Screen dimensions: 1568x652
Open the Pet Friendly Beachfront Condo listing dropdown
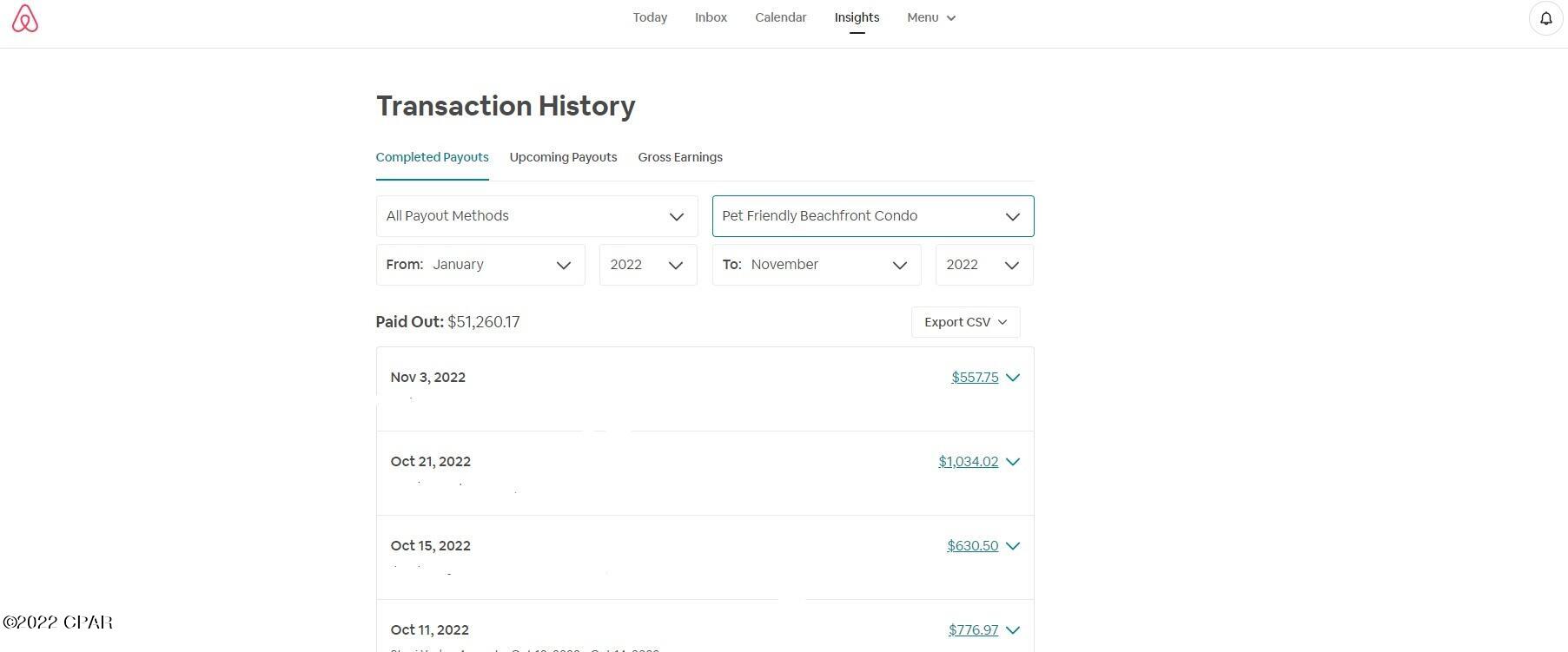pos(872,216)
